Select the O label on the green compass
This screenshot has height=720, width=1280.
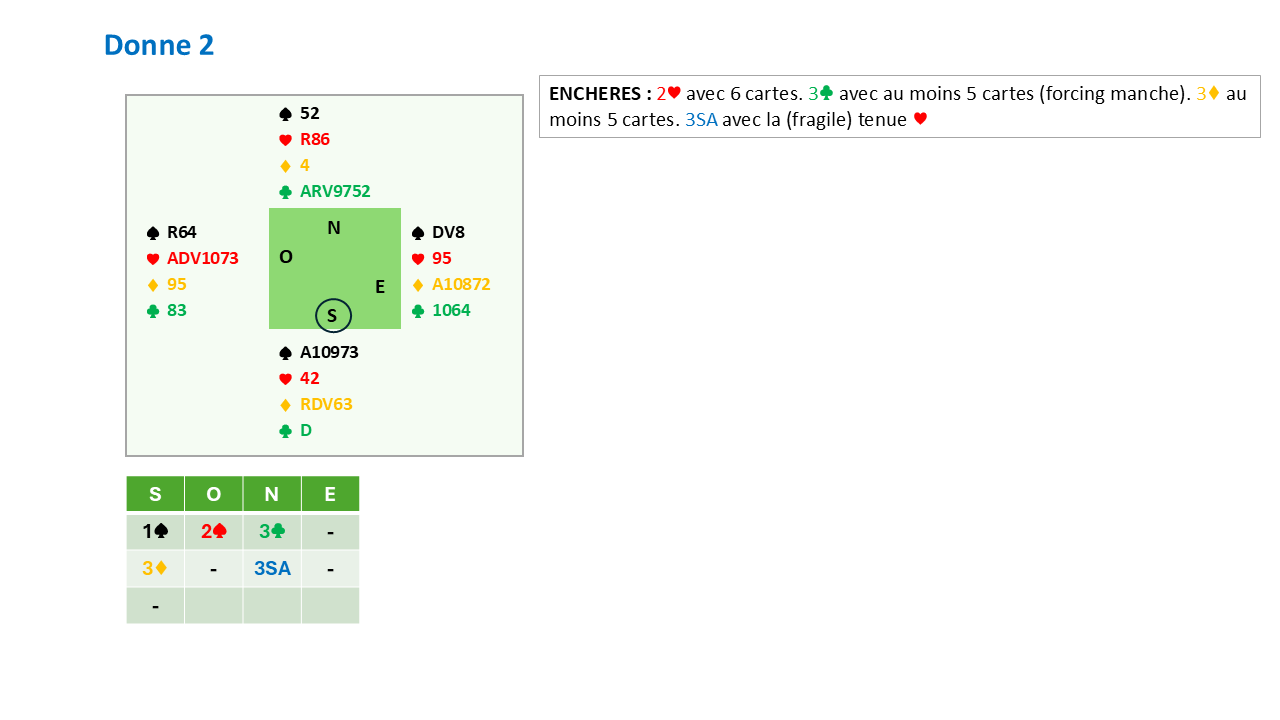(286, 257)
